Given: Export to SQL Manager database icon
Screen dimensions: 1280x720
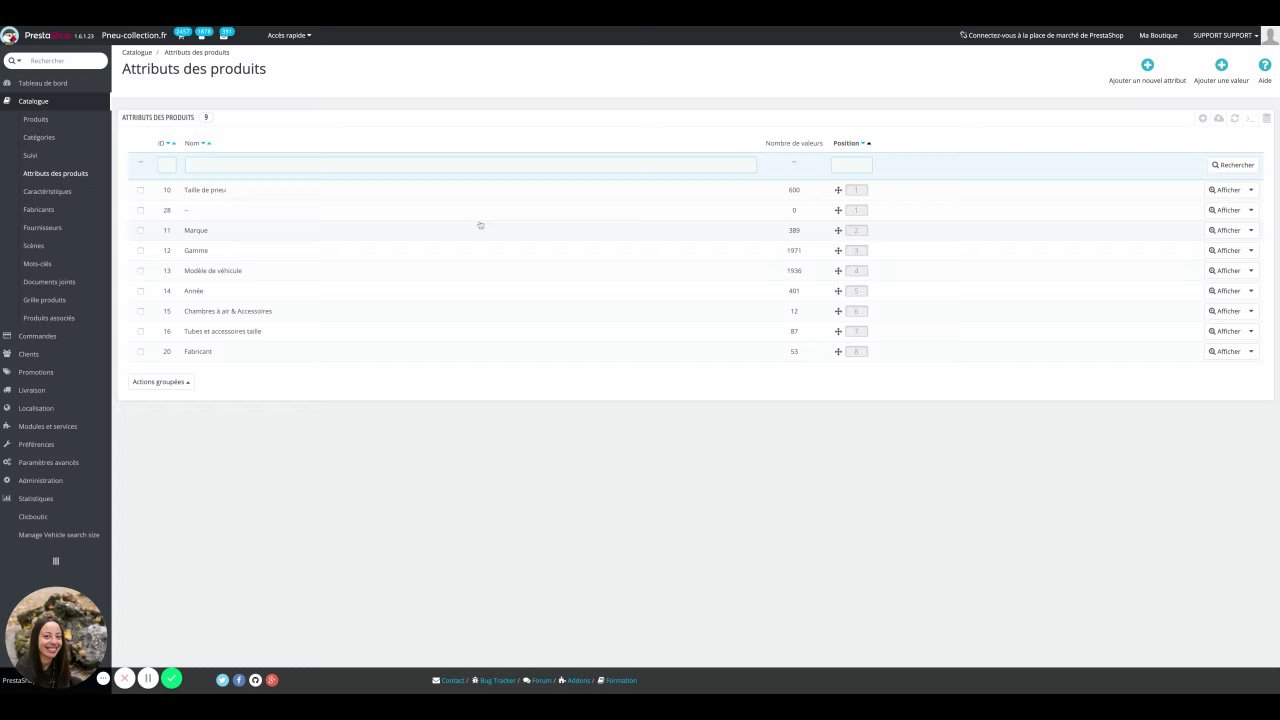Looking at the screenshot, I should (1266, 118).
